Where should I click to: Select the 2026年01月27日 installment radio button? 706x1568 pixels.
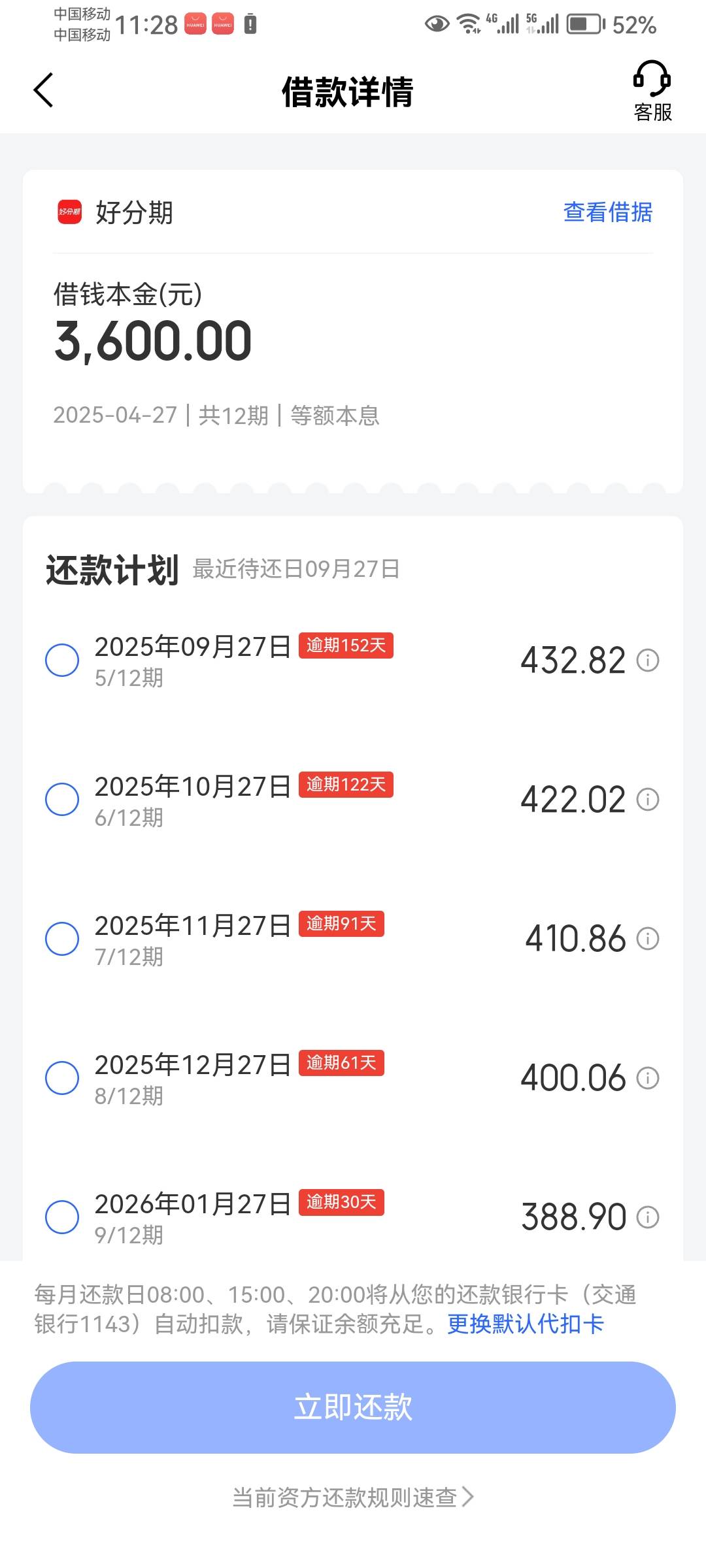pyautogui.click(x=62, y=1217)
